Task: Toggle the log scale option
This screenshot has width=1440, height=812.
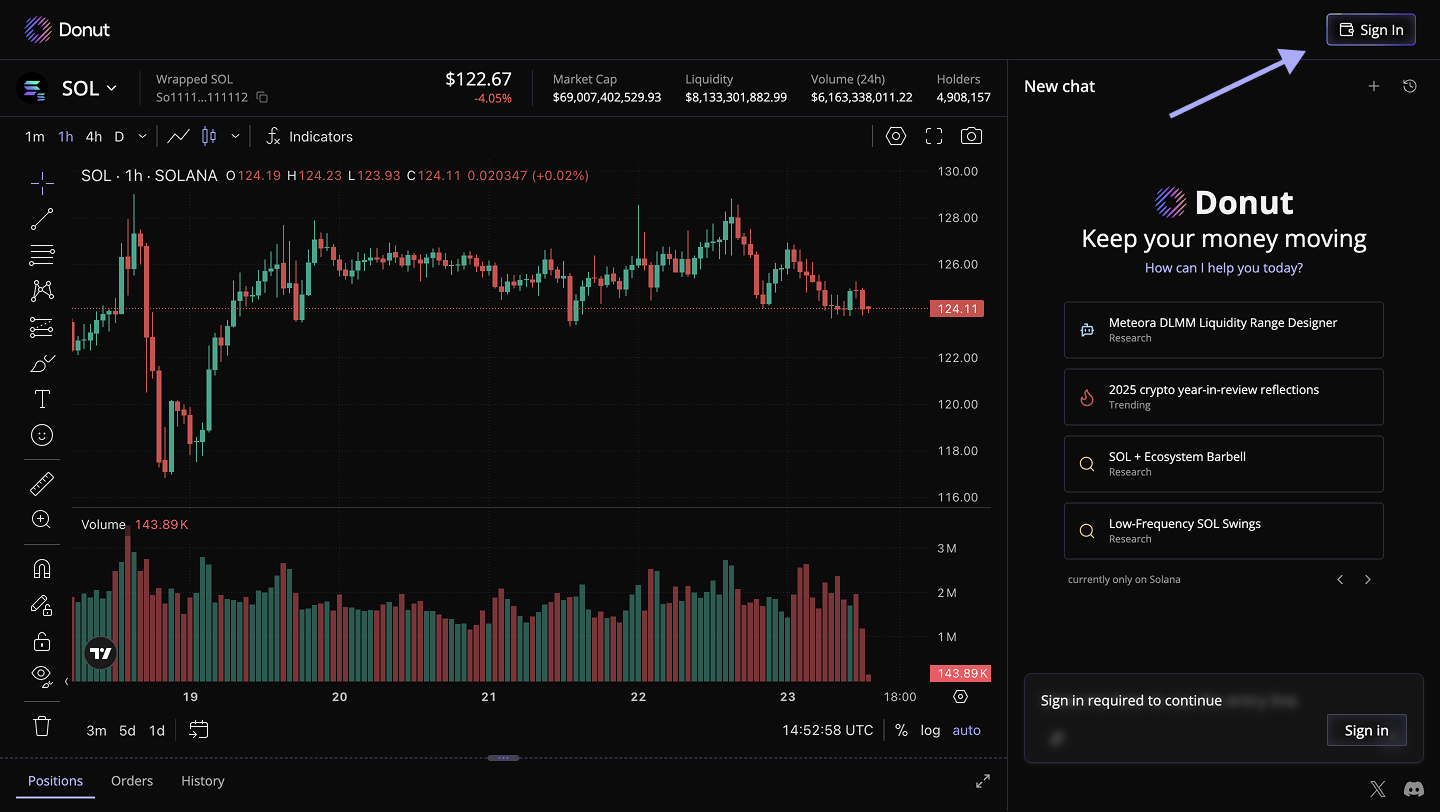Action: click(930, 730)
